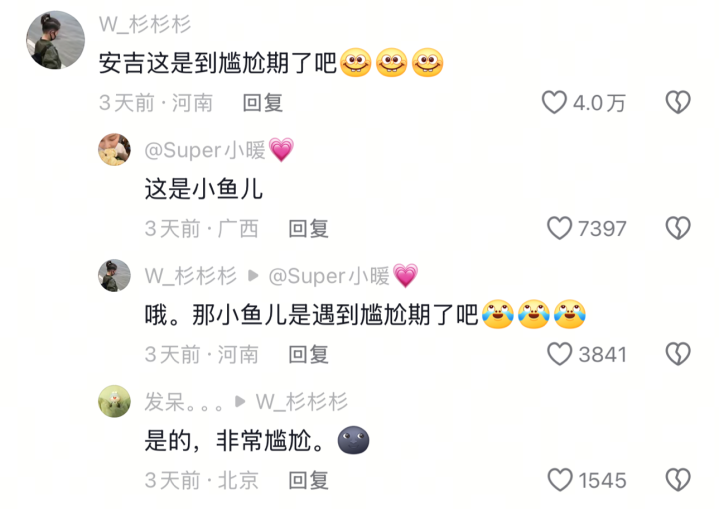Like the 是的，非常尴尬 reply
Screen dimensions: 719x509
tap(560, 480)
